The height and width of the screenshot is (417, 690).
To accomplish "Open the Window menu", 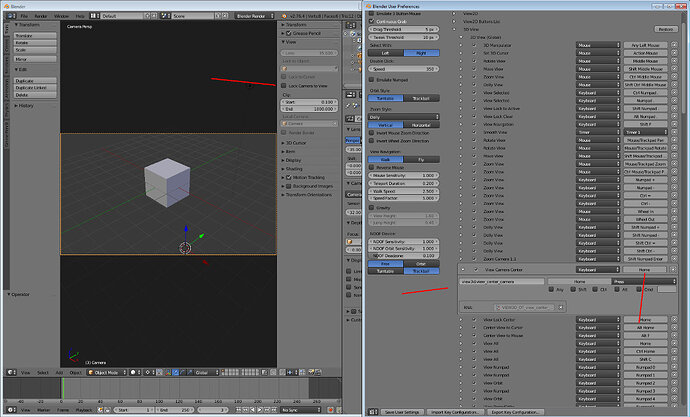I will tap(62, 16).
